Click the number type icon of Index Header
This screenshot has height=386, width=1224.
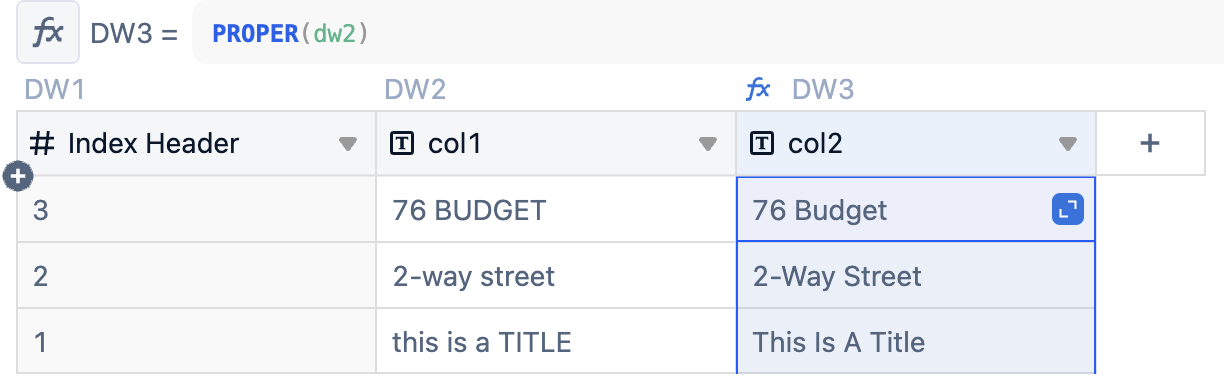click(x=42, y=144)
